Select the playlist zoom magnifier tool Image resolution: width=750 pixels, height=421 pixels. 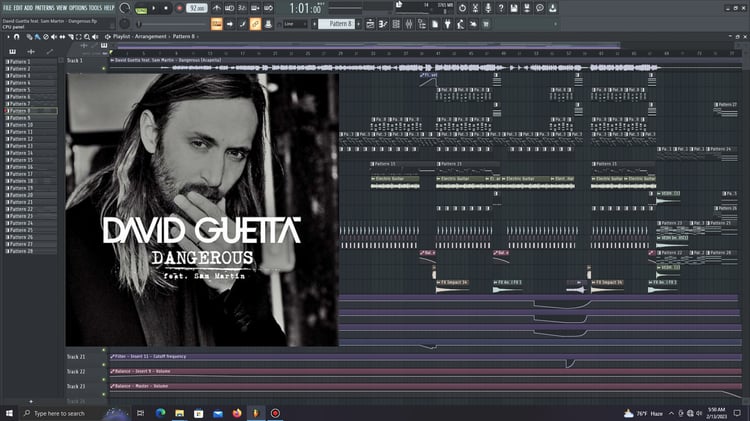87,36
